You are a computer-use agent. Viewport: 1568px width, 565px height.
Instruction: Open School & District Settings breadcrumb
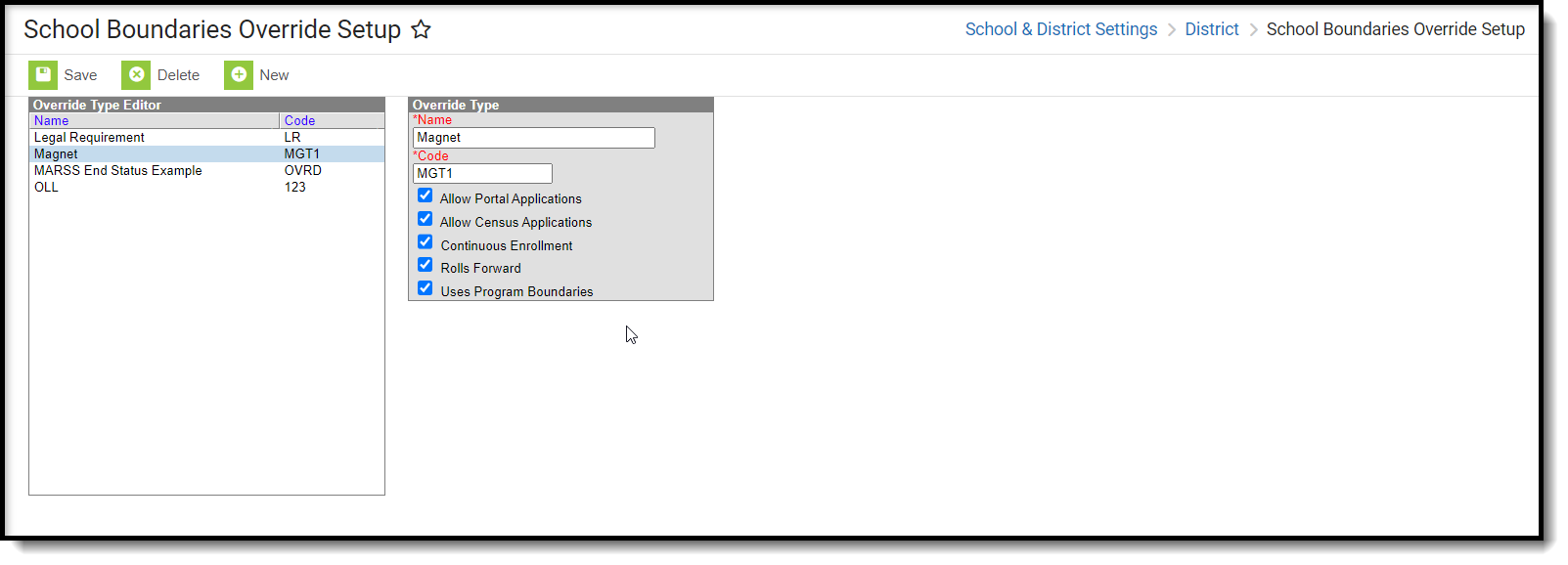click(1061, 29)
